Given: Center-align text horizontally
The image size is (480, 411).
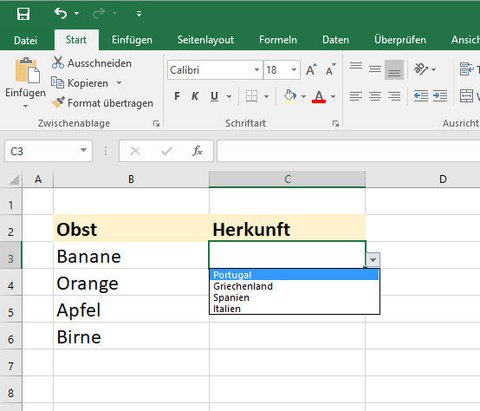Looking at the screenshot, I should point(375,96).
